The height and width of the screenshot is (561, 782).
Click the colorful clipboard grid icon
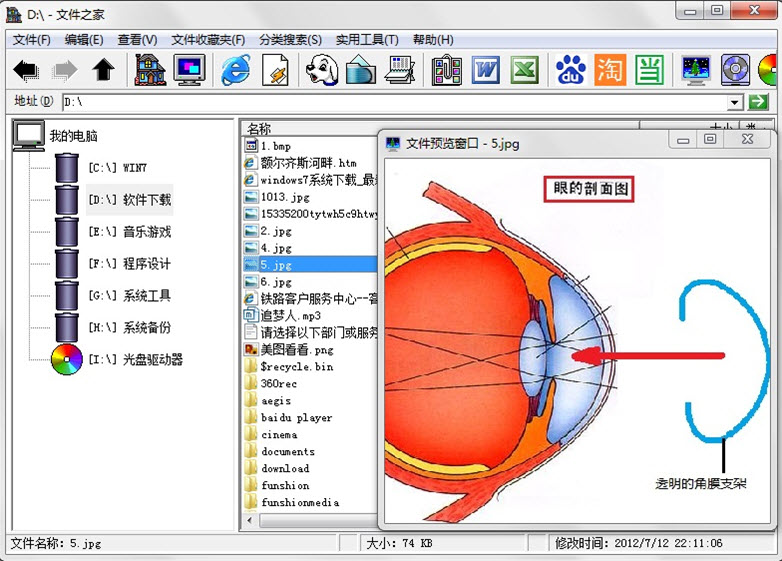coord(447,70)
